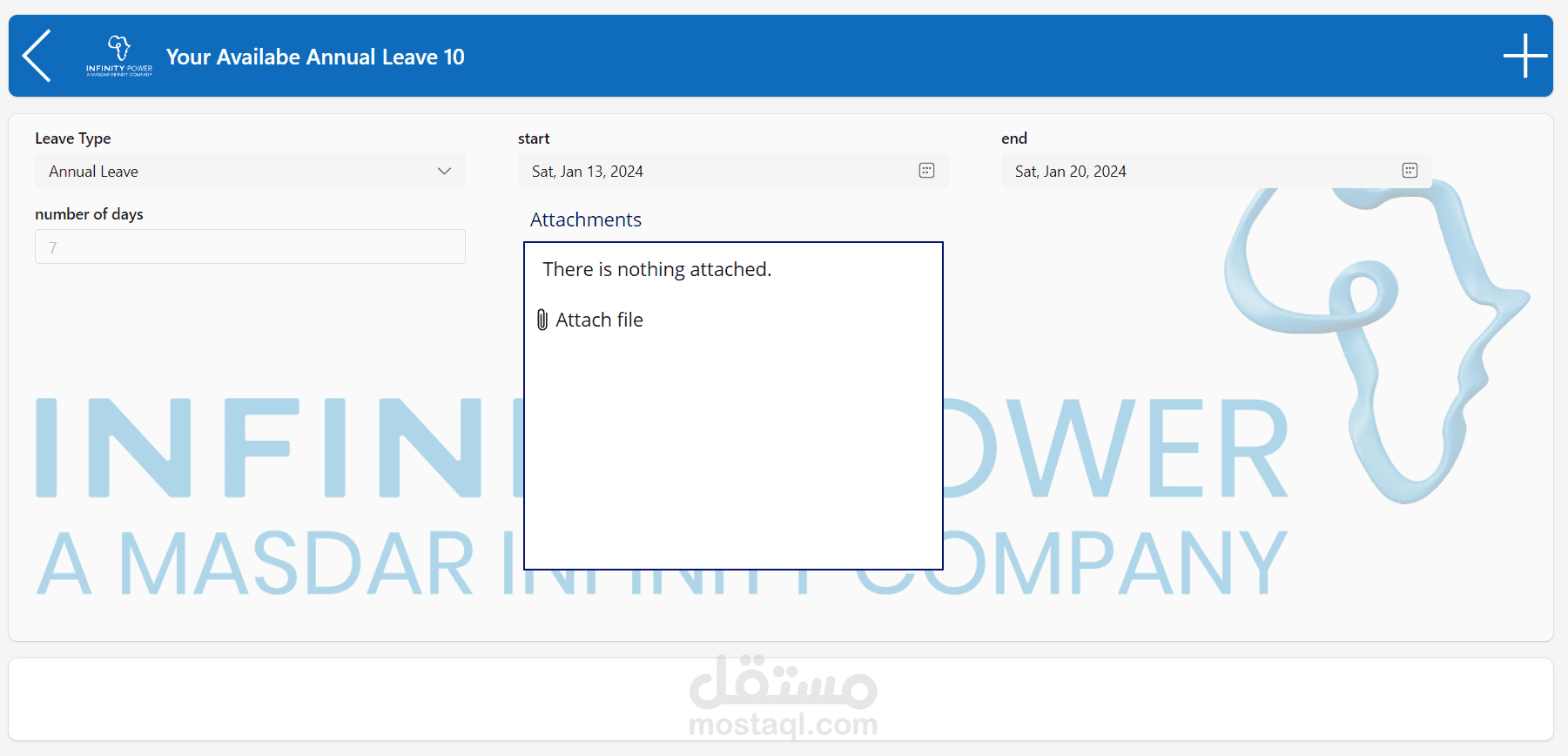Select the end date field Sat, Jan 20, 2024

pos(1216,171)
